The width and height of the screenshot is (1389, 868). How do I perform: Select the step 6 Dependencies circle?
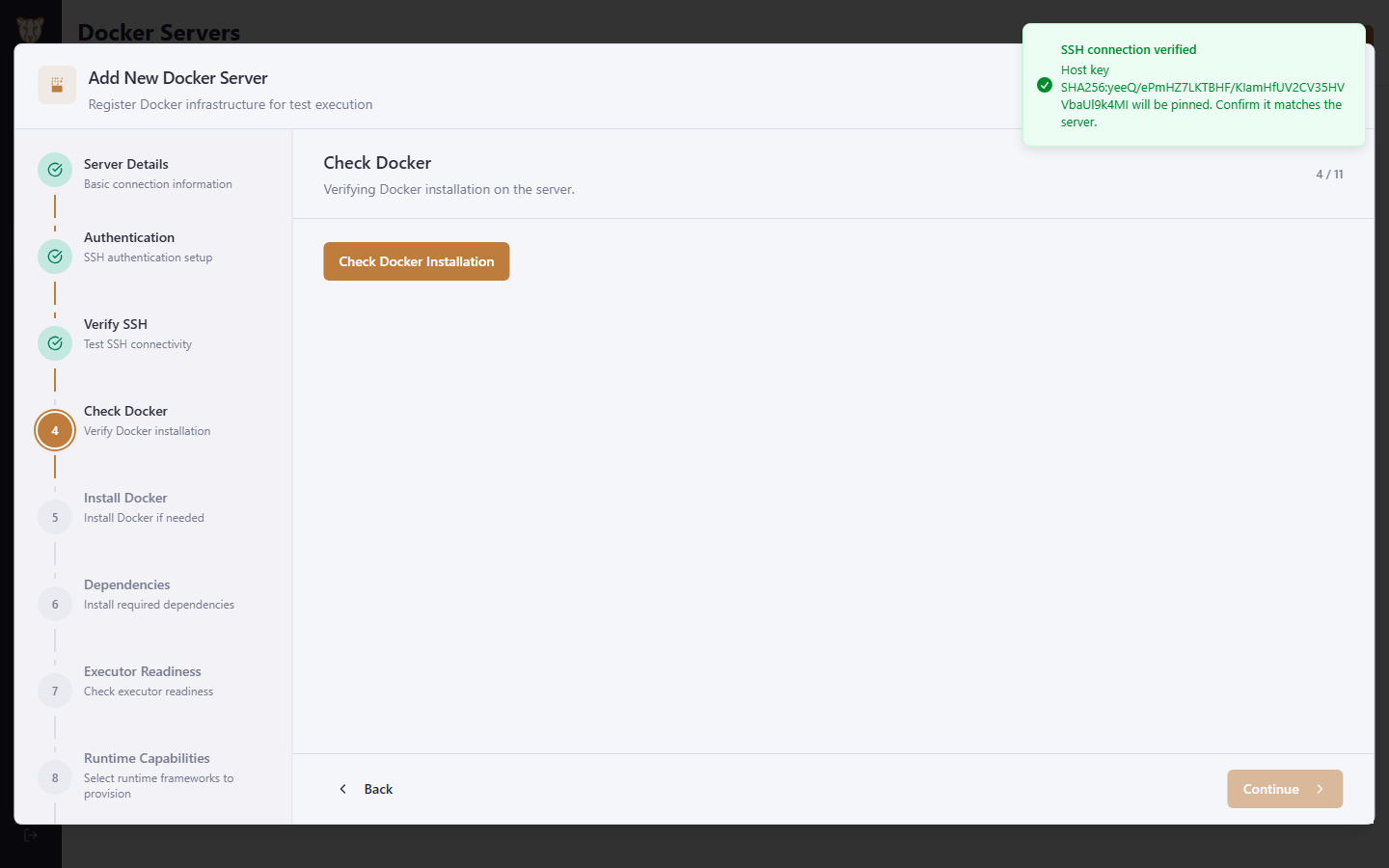tap(55, 604)
